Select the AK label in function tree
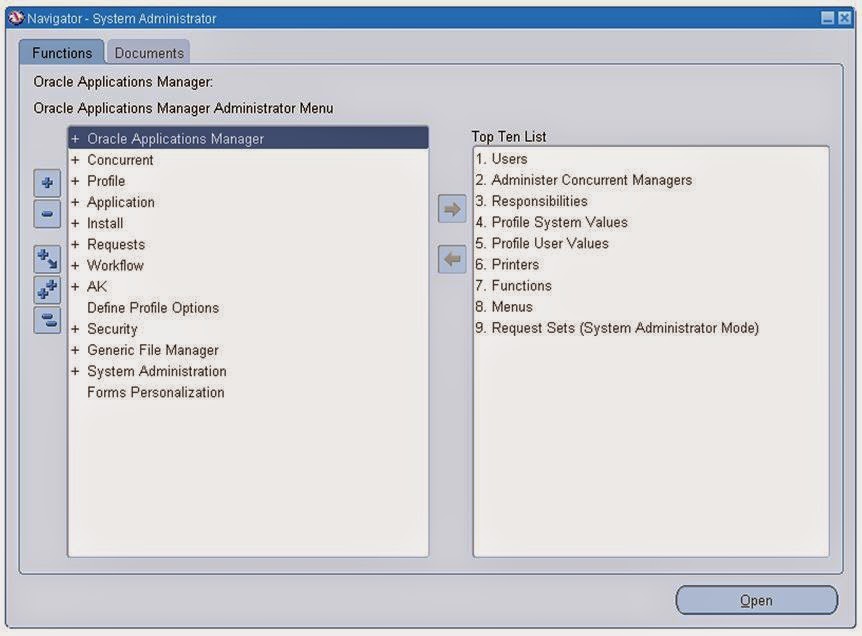This screenshot has width=862, height=636. [x=97, y=286]
